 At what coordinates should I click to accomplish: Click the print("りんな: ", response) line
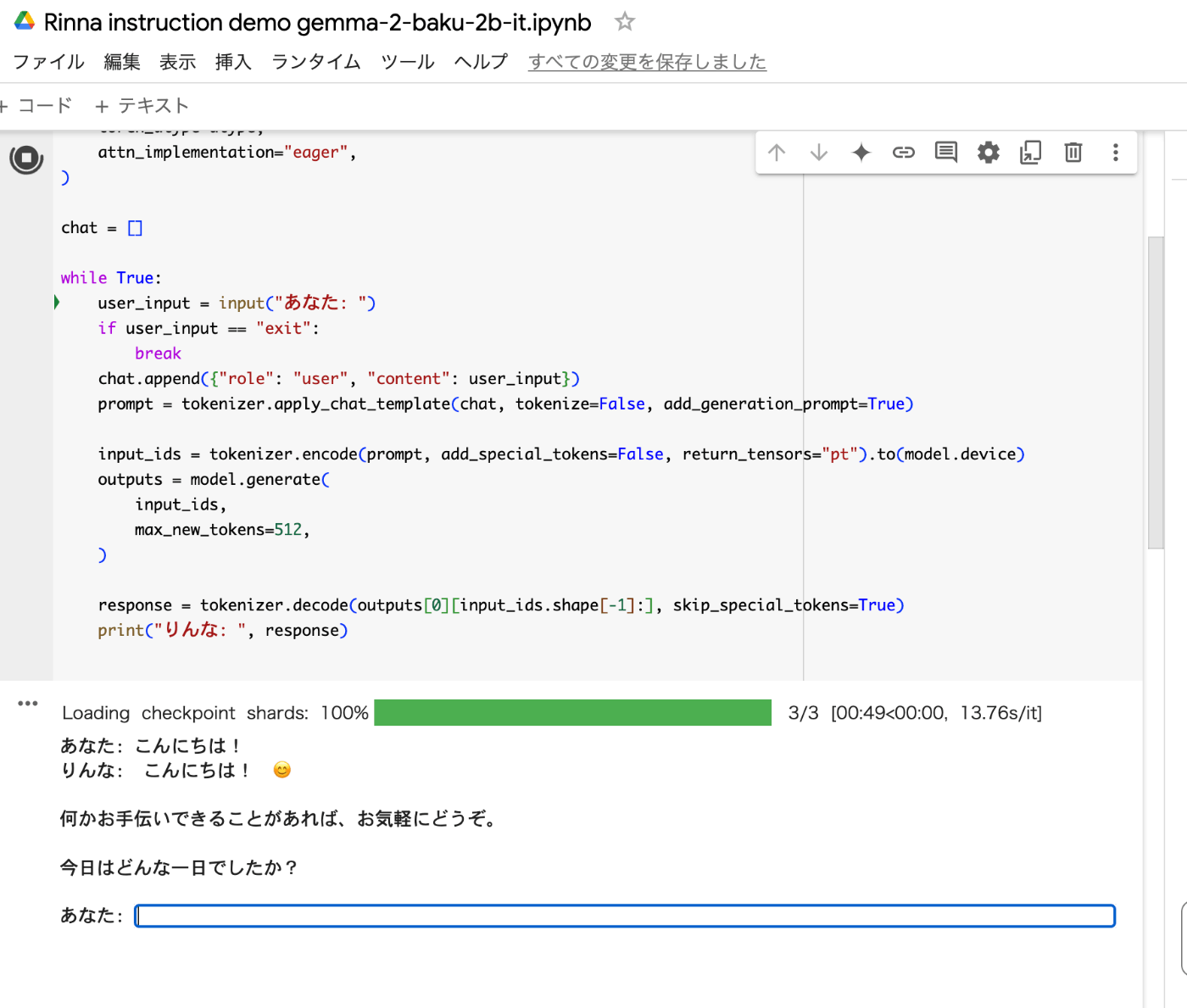tap(223, 631)
